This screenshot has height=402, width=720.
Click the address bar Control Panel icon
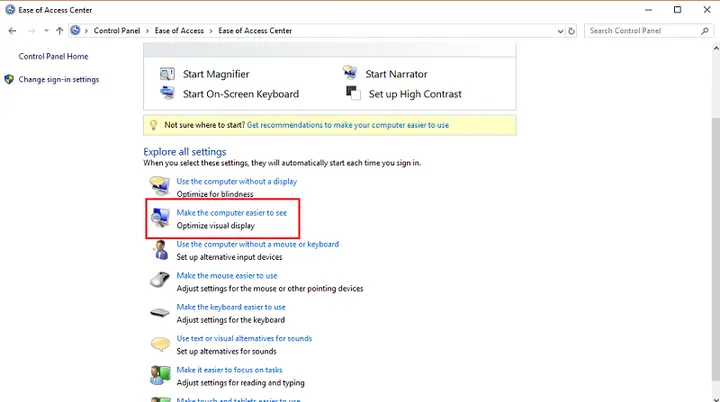(75, 30)
